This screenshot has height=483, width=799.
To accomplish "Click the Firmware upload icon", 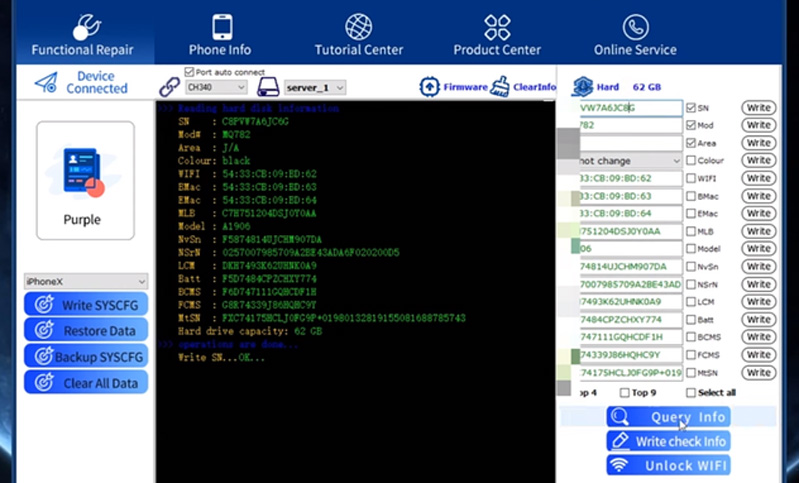I will click(430, 87).
